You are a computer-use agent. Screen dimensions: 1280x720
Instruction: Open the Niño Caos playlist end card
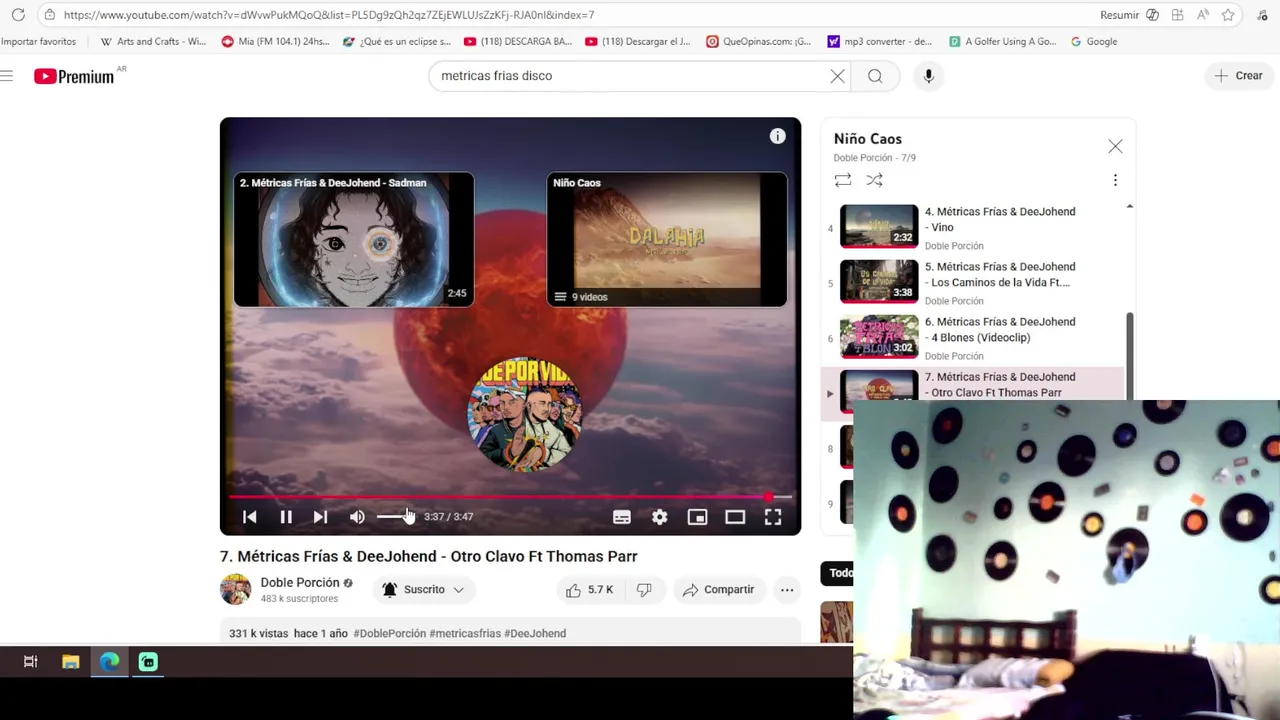click(667, 240)
